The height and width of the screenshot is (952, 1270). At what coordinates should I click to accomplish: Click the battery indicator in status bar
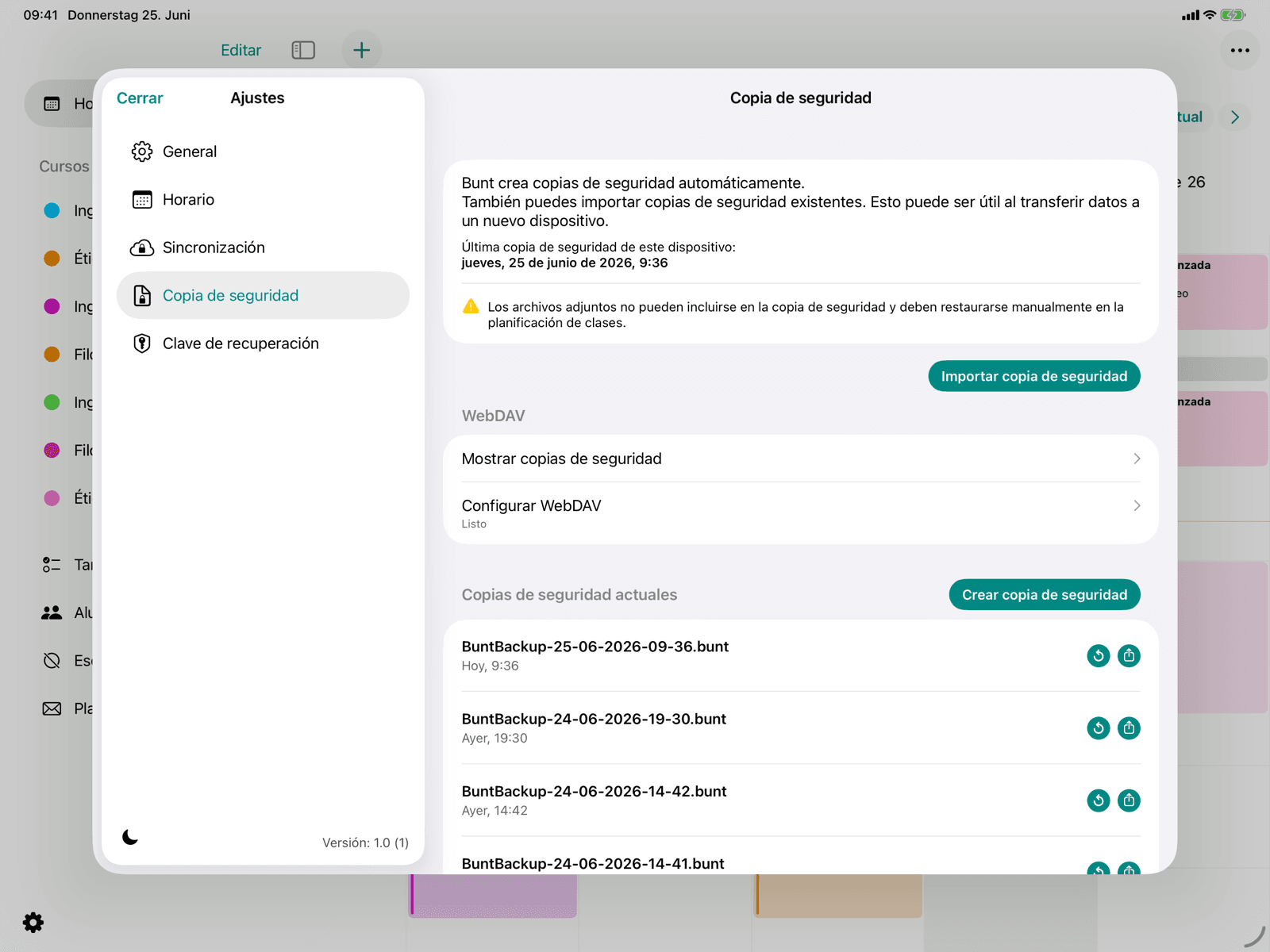1233,14
